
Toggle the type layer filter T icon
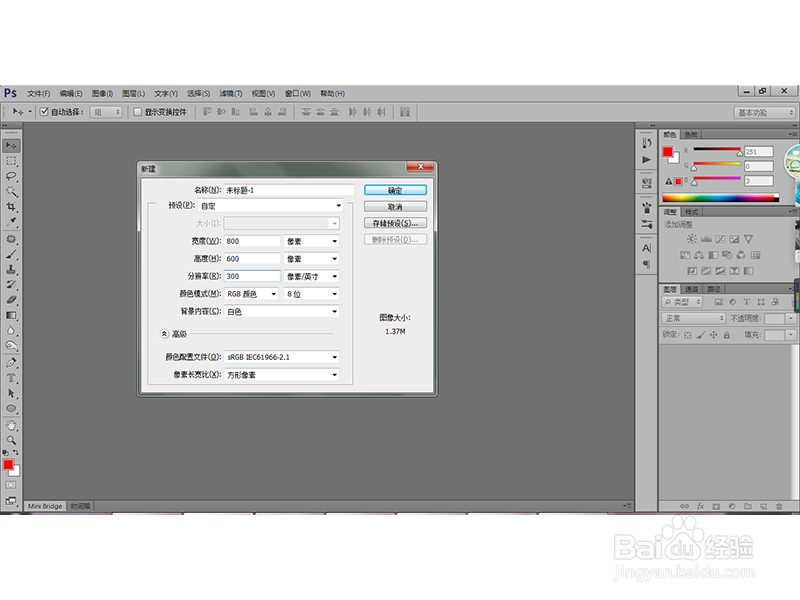[x=746, y=302]
